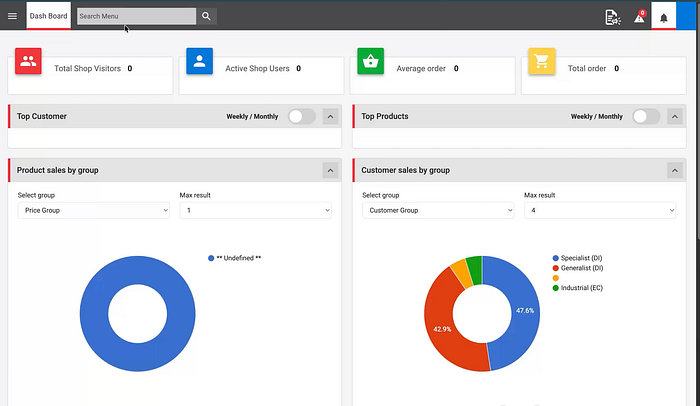Image resolution: width=700 pixels, height=406 pixels.
Task: Click the Top Products heading
Action: coord(385,116)
